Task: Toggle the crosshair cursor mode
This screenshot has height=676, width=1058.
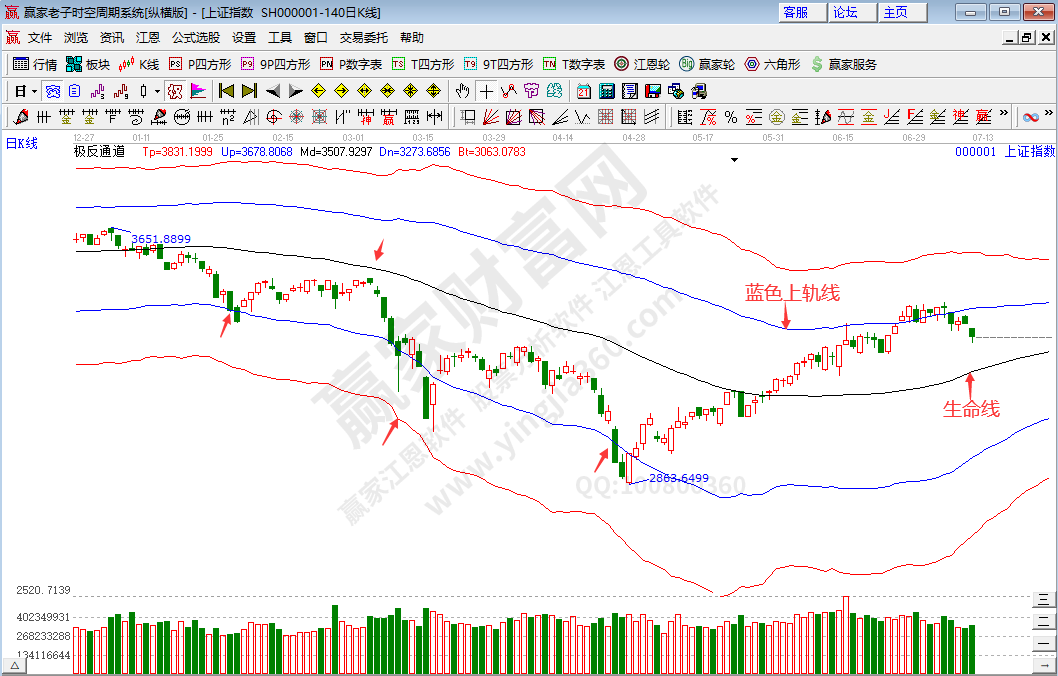Action: (486, 91)
